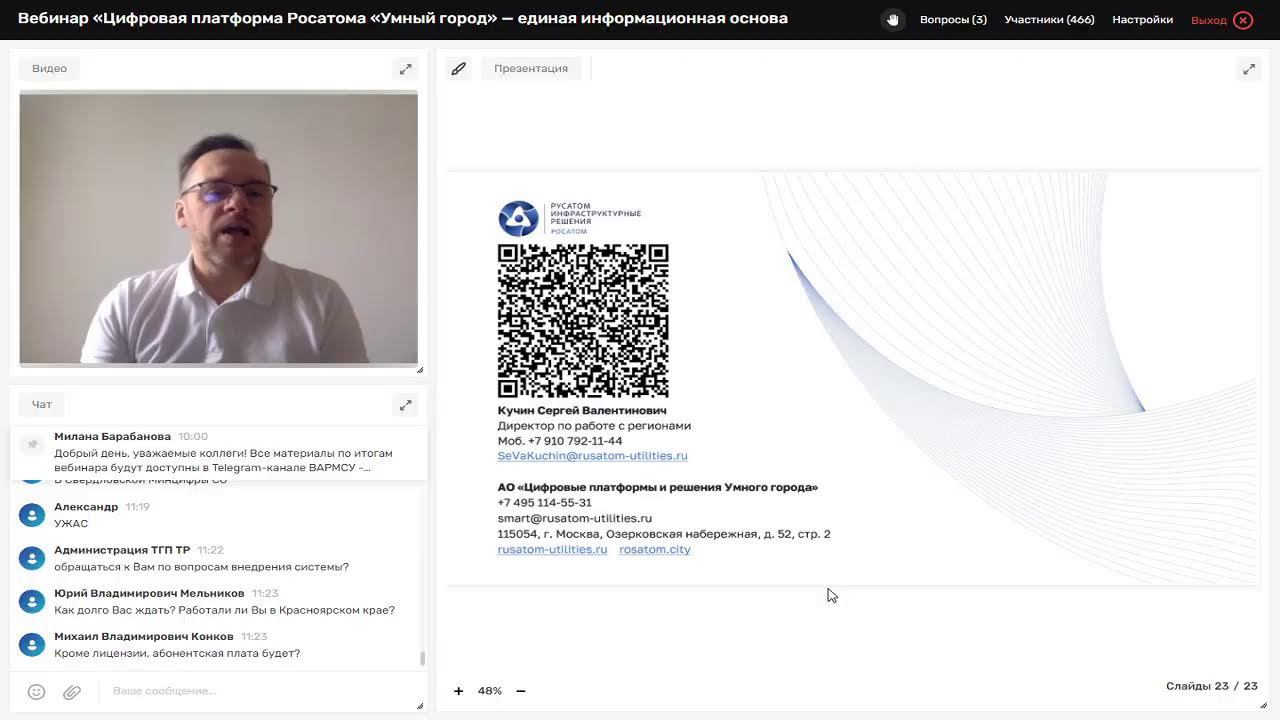Viewport: 1280px width, 720px height.
Task: Click the pin icon on the pinned message
Action: click(x=33, y=444)
